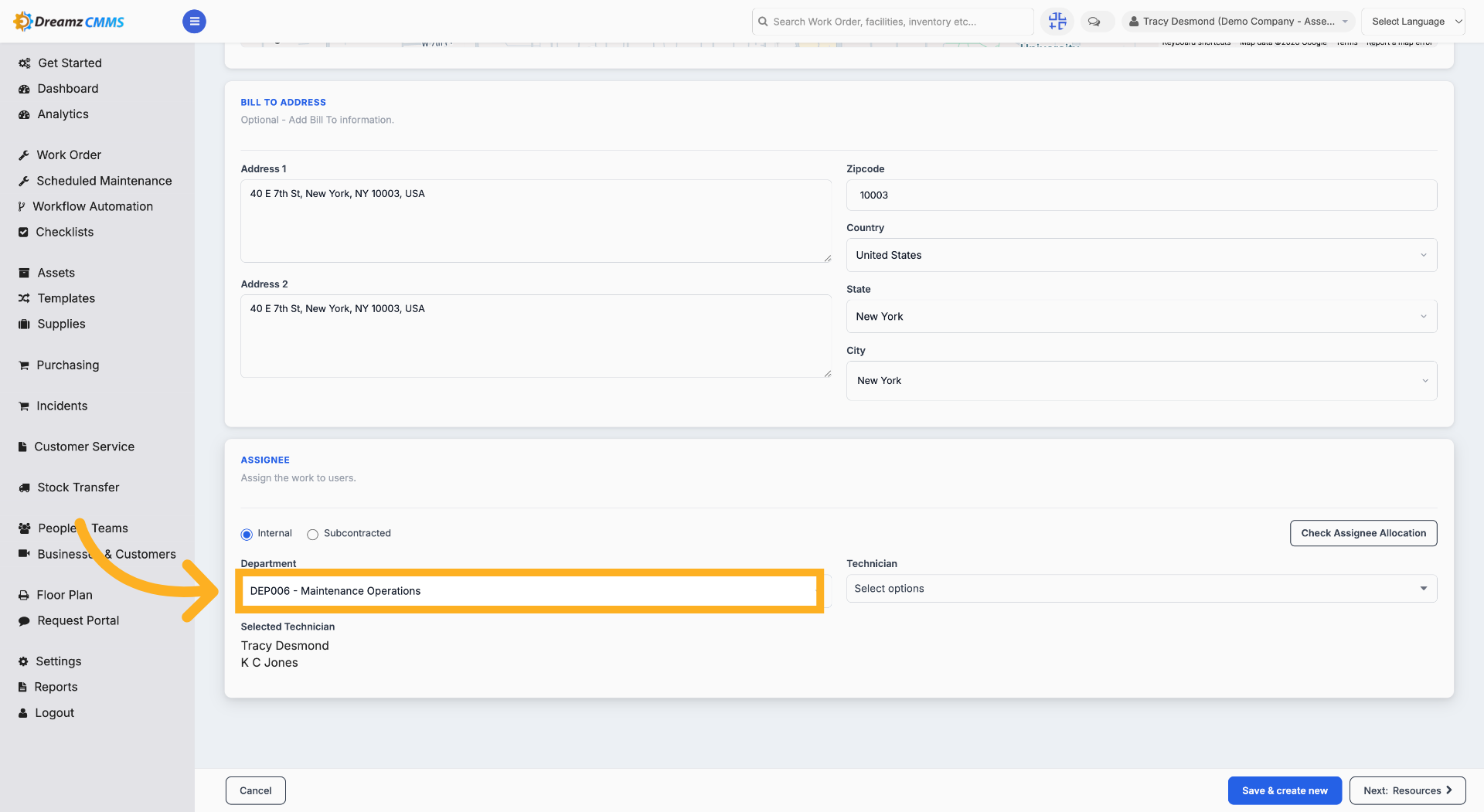Viewport: 1484px width, 812px height.
Task: Select the Internal assignee radio button
Action: pyautogui.click(x=247, y=534)
